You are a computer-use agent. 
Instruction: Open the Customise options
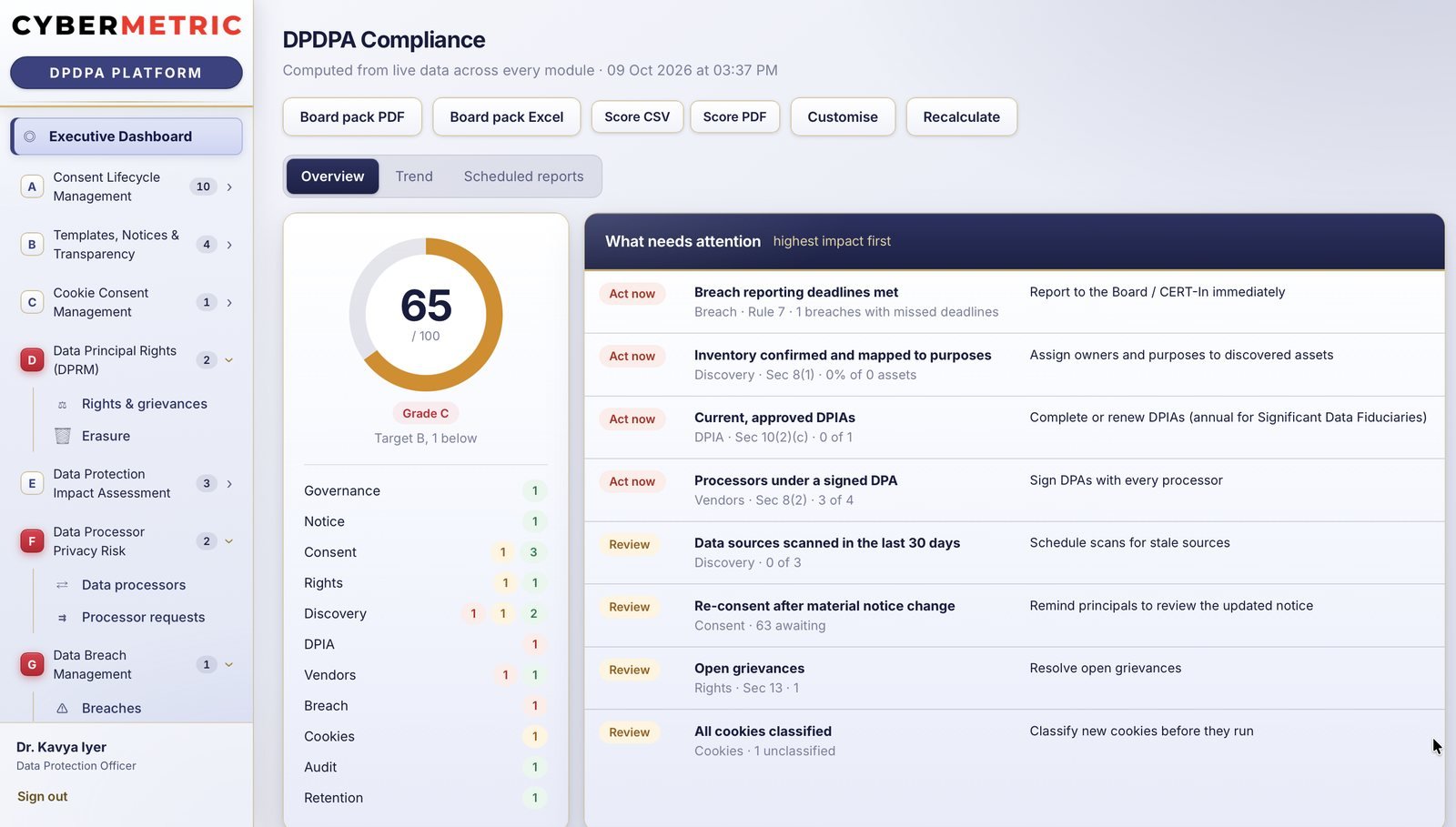843,116
